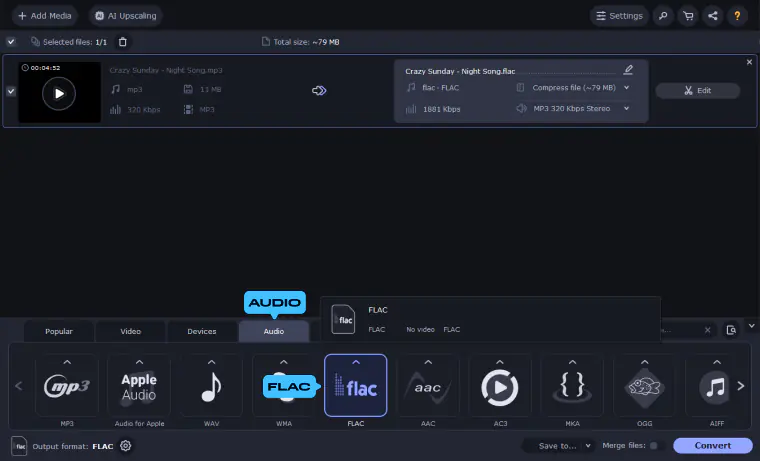Click the flac file icon in preset popup
Screen dimensions: 760x461
pos(343,319)
